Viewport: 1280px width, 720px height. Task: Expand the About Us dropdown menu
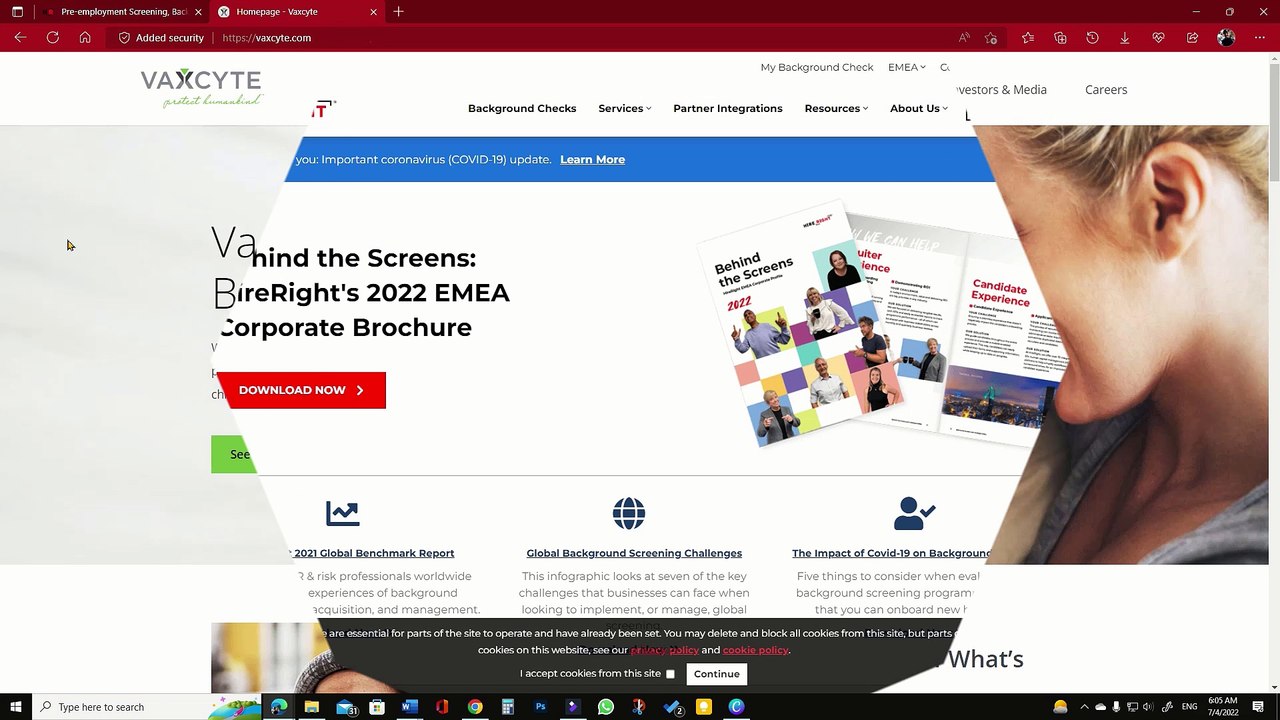[x=919, y=108]
